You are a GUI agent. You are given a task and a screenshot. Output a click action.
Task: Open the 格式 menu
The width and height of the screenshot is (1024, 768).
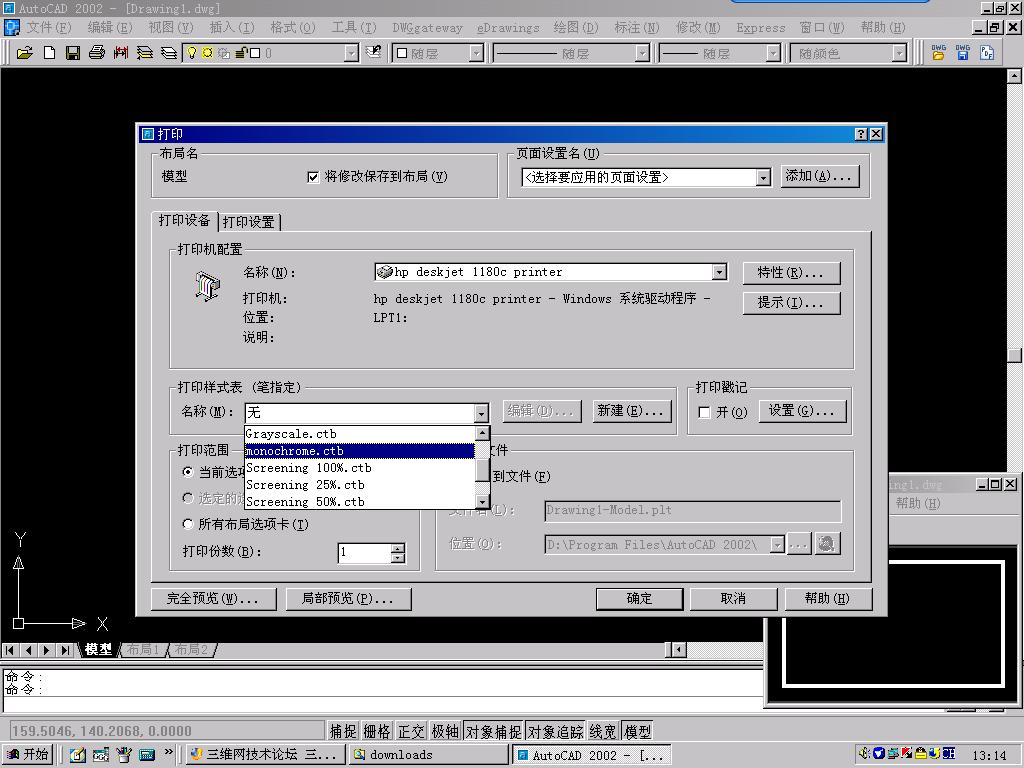coord(293,27)
